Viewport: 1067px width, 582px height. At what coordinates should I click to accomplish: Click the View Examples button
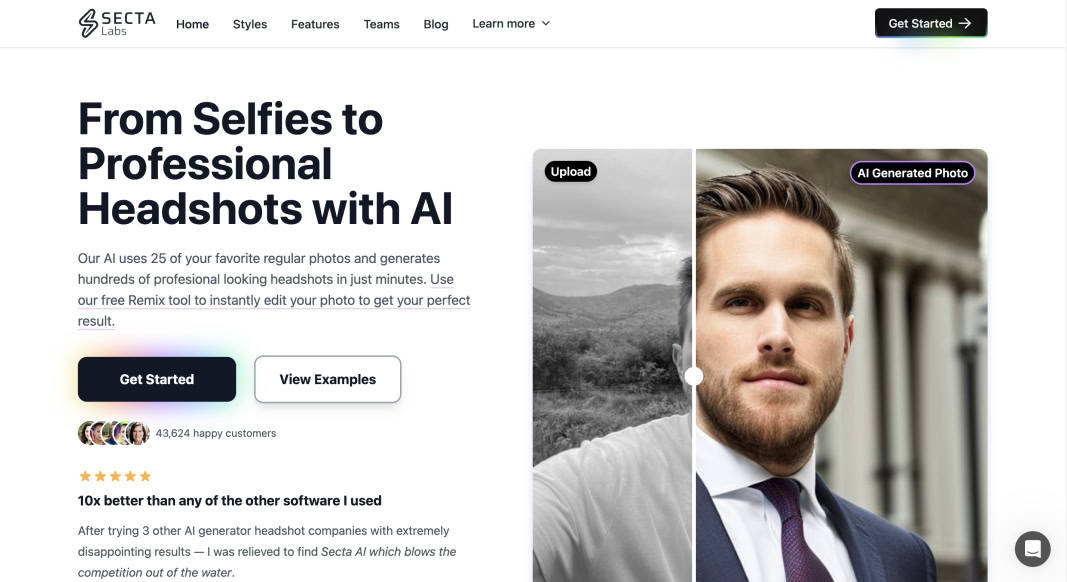coord(327,379)
